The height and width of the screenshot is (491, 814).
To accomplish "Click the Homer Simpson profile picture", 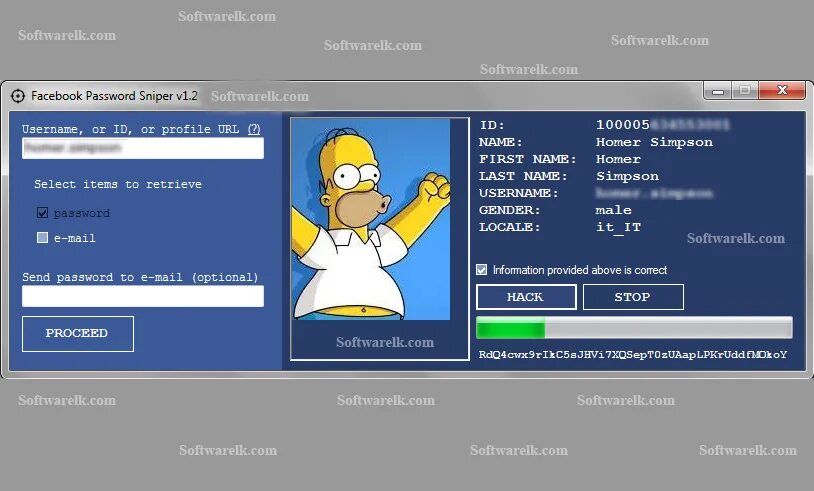I will 371,220.
